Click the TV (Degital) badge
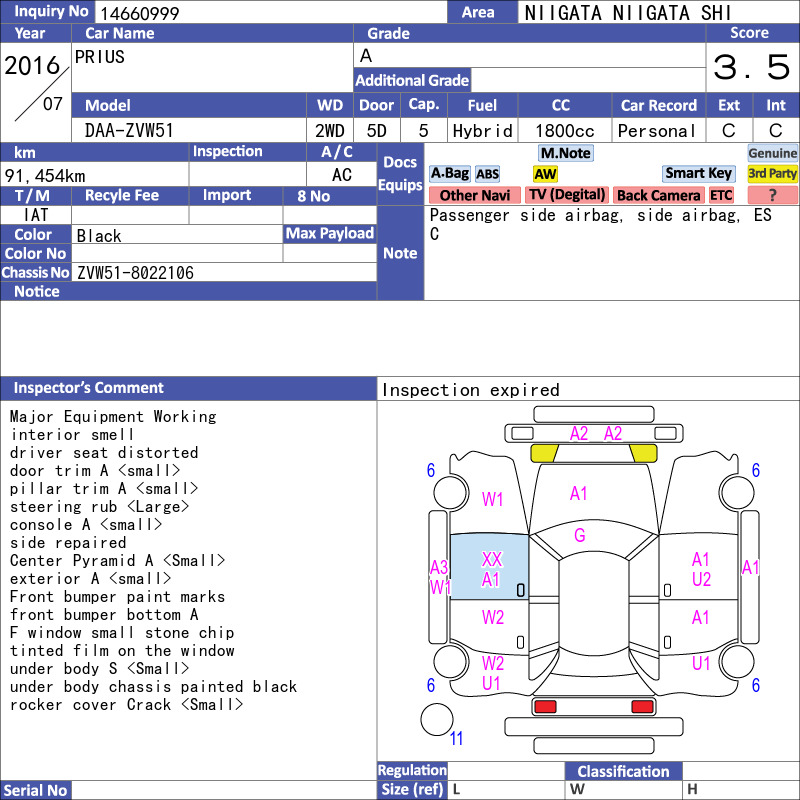Image resolution: width=800 pixels, height=800 pixels. pos(567,195)
